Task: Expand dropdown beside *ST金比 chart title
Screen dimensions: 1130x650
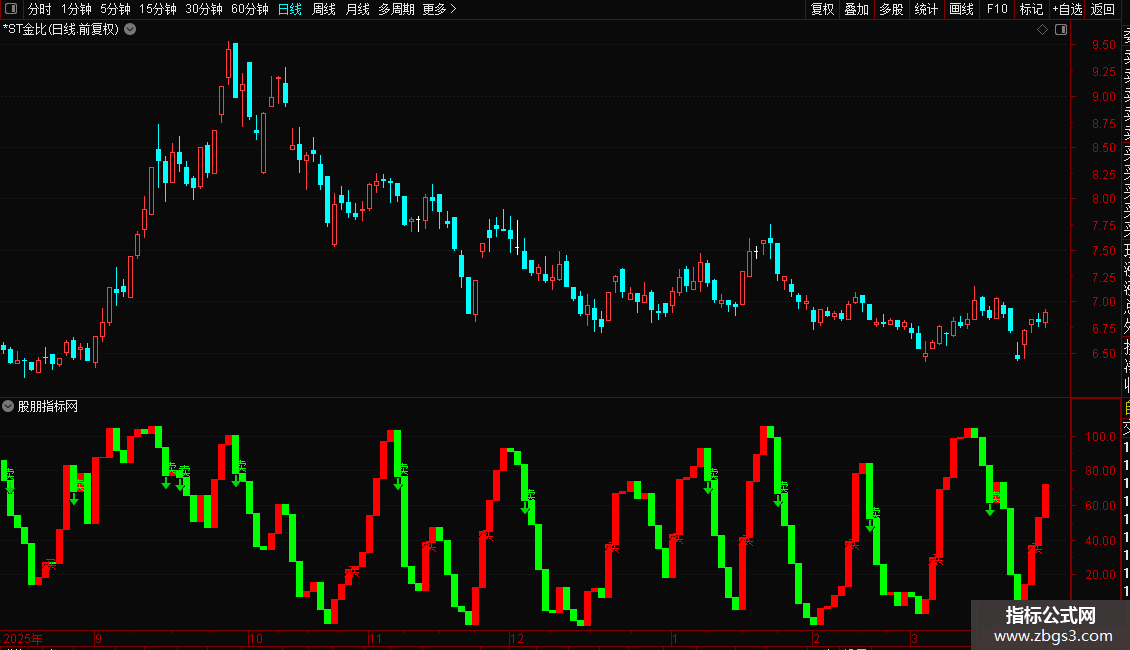Action: pos(130,30)
